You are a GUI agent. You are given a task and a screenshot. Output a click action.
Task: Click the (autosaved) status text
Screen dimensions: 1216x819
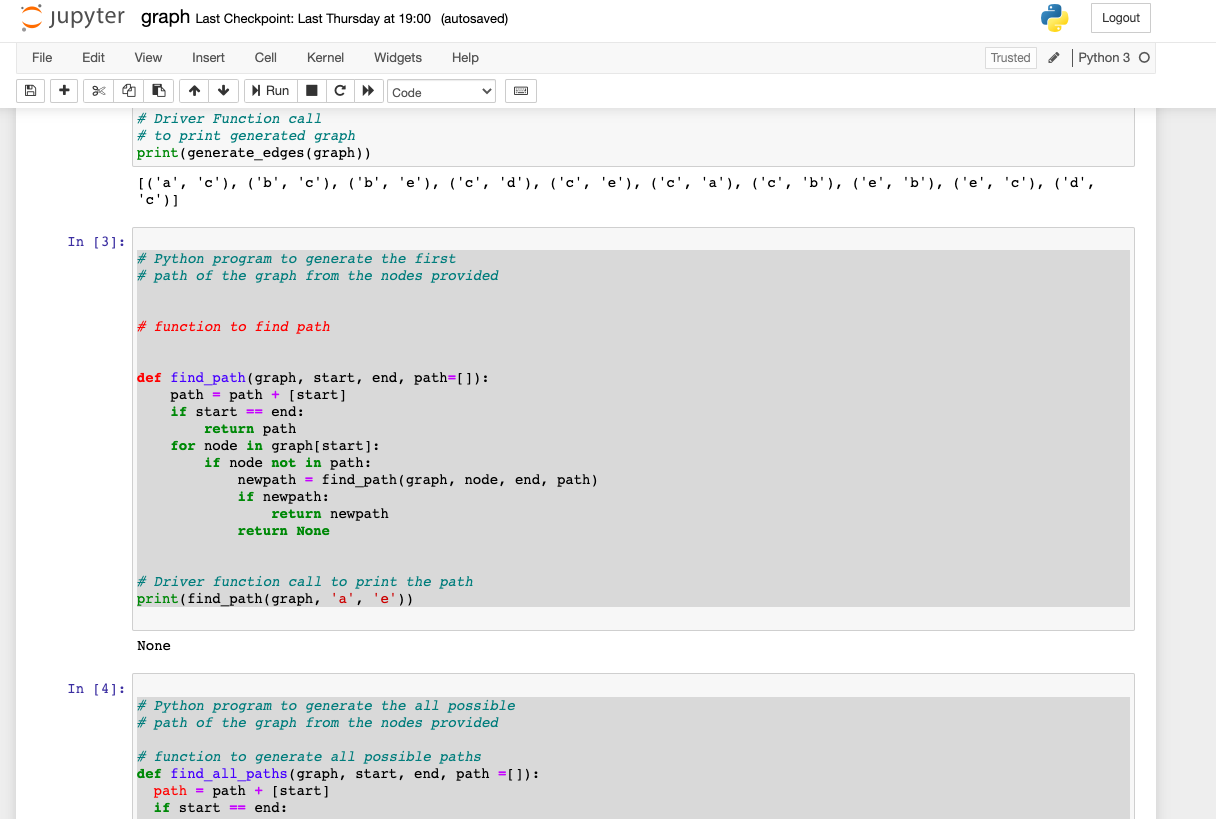[x=474, y=19]
